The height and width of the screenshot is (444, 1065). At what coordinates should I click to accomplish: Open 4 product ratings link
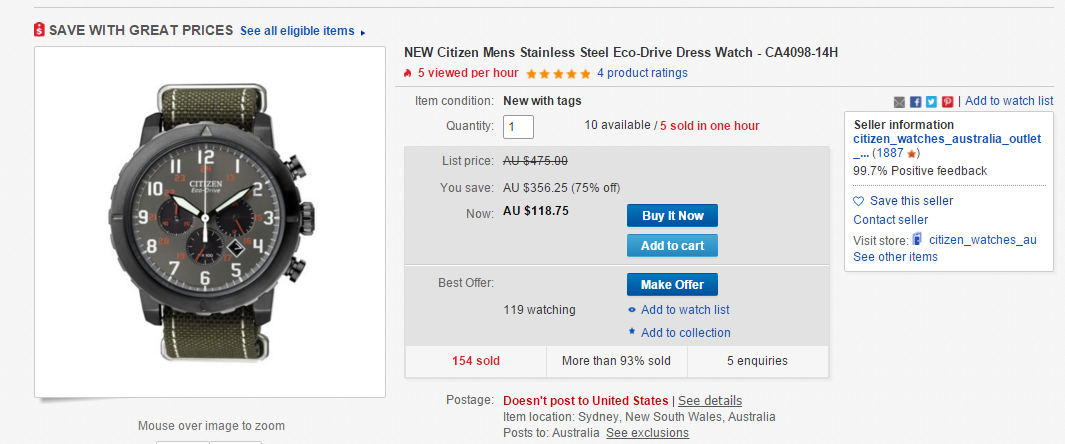(x=643, y=73)
